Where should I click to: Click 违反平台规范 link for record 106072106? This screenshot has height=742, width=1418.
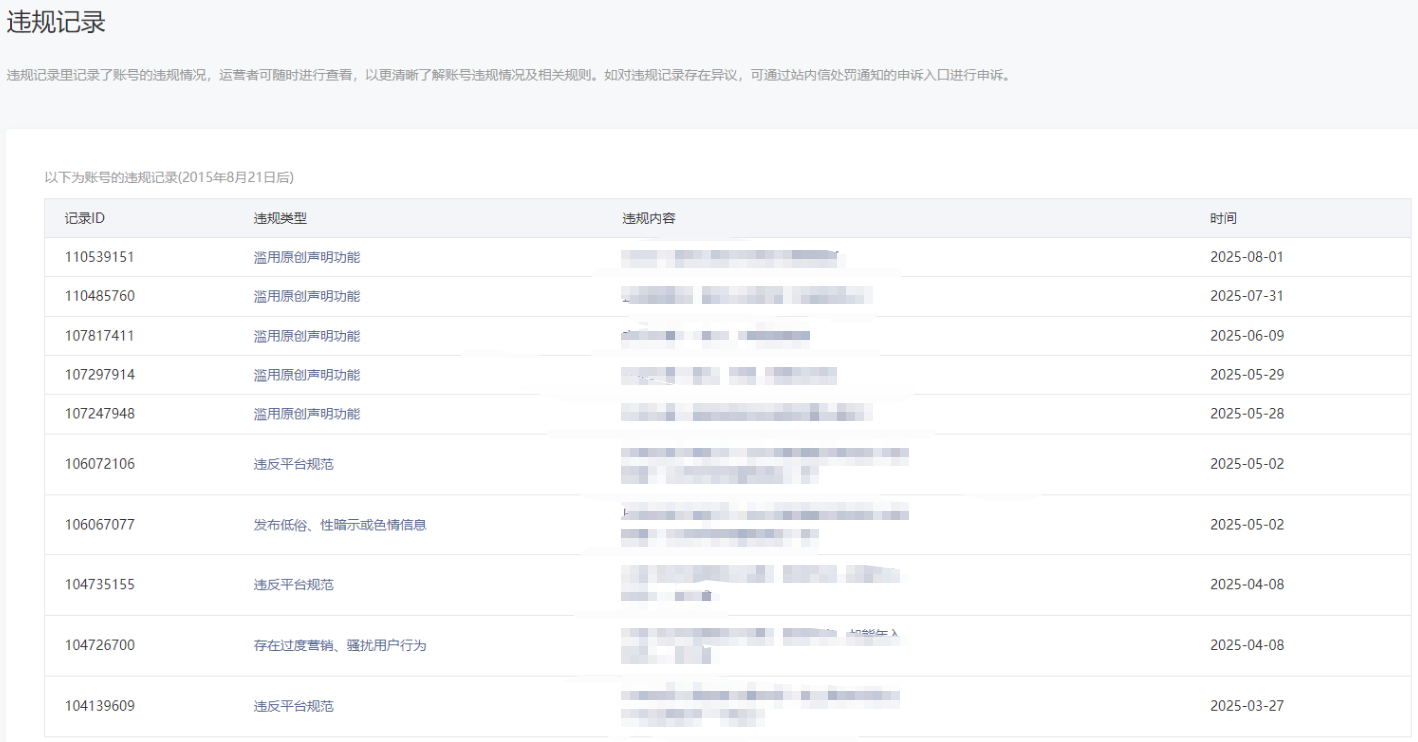(x=293, y=464)
